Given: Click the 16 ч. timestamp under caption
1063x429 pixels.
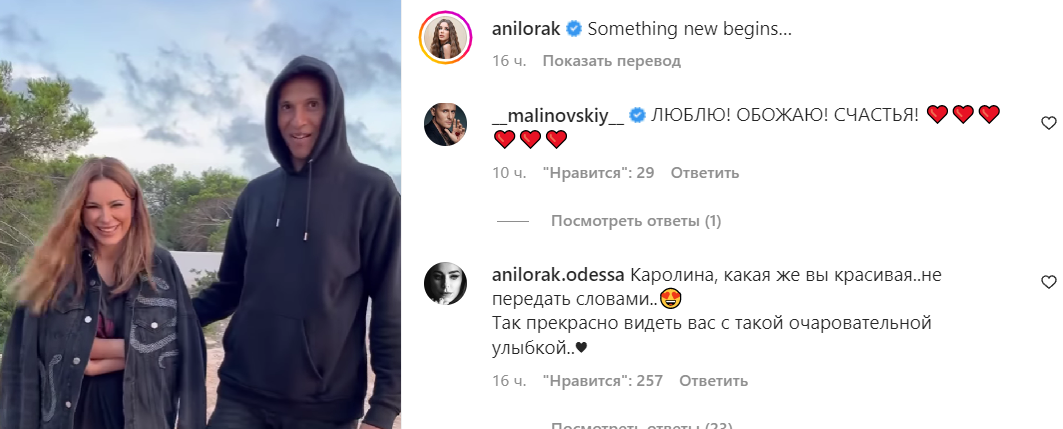Looking at the screenshot, I should pyautogui.click(x=510, y=61).
